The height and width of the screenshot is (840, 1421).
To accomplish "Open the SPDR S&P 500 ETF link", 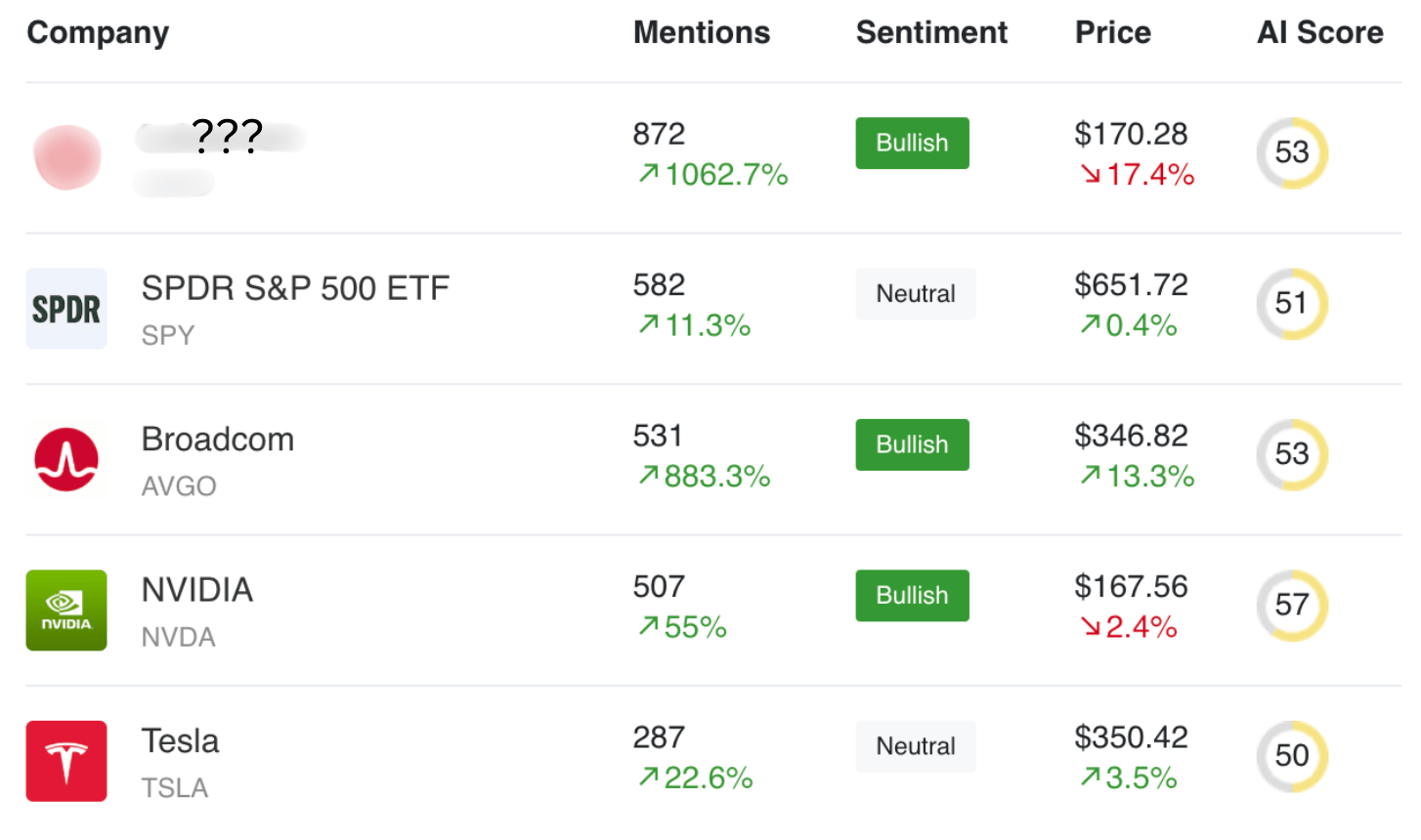I will pyautogui.click(x=295, y=288).
